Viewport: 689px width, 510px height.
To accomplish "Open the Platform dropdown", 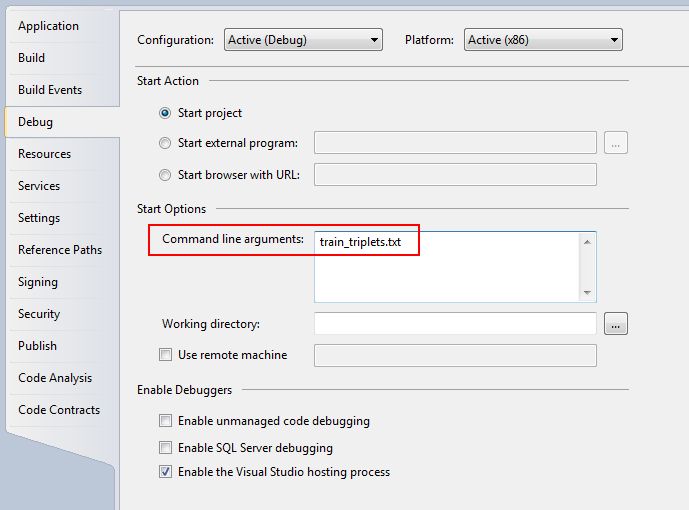I will pos(543,40).
